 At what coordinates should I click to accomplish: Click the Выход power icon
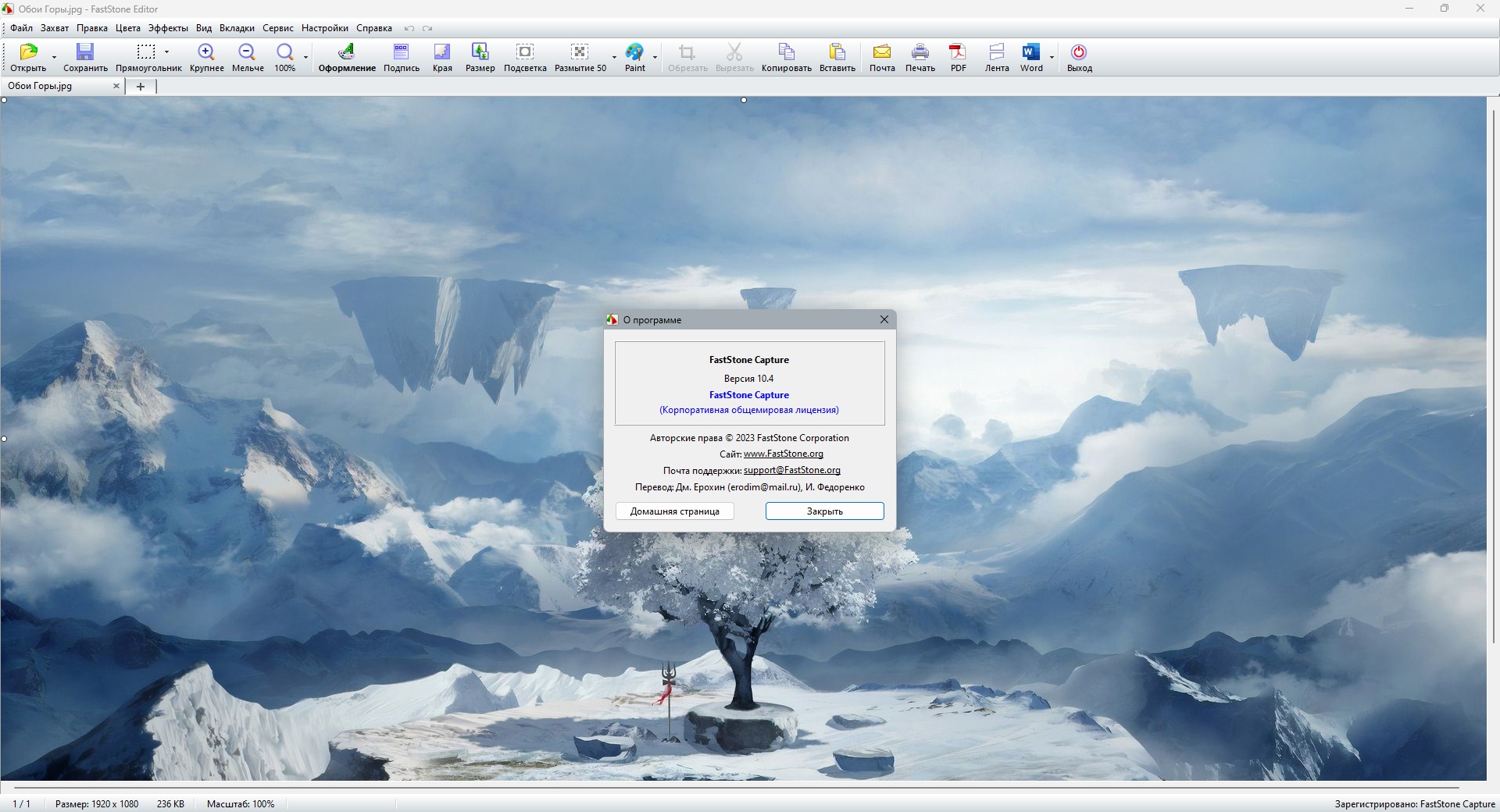[x=1079, y=52]
